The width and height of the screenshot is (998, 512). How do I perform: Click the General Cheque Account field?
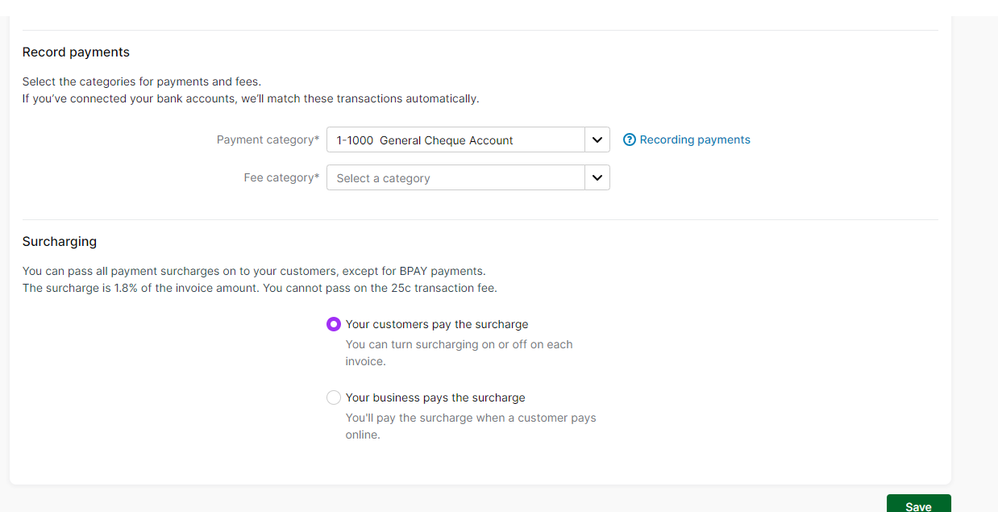455,140
